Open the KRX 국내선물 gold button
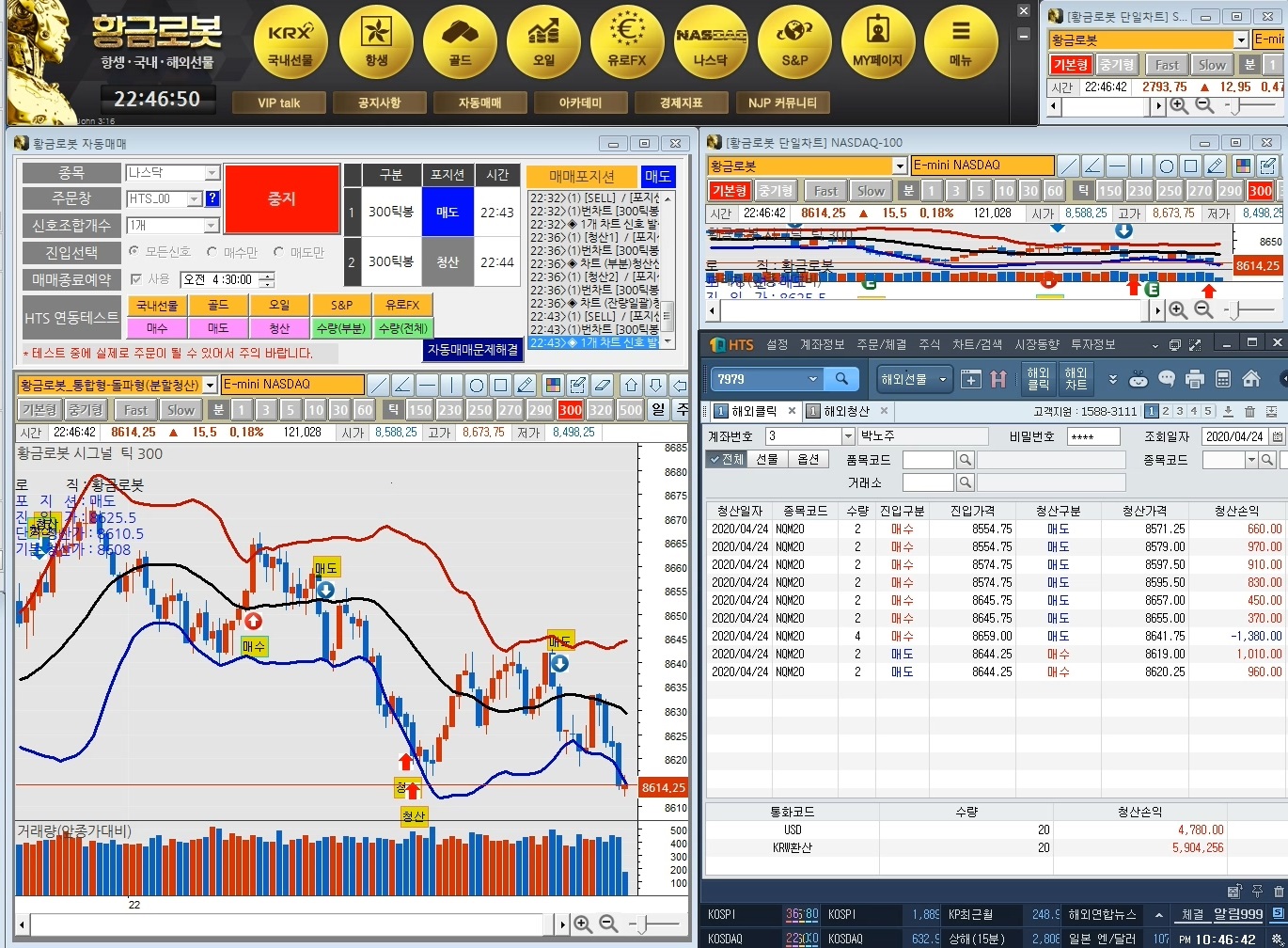The width and height of the screenshot is (1288, 948). click(290, 41)
